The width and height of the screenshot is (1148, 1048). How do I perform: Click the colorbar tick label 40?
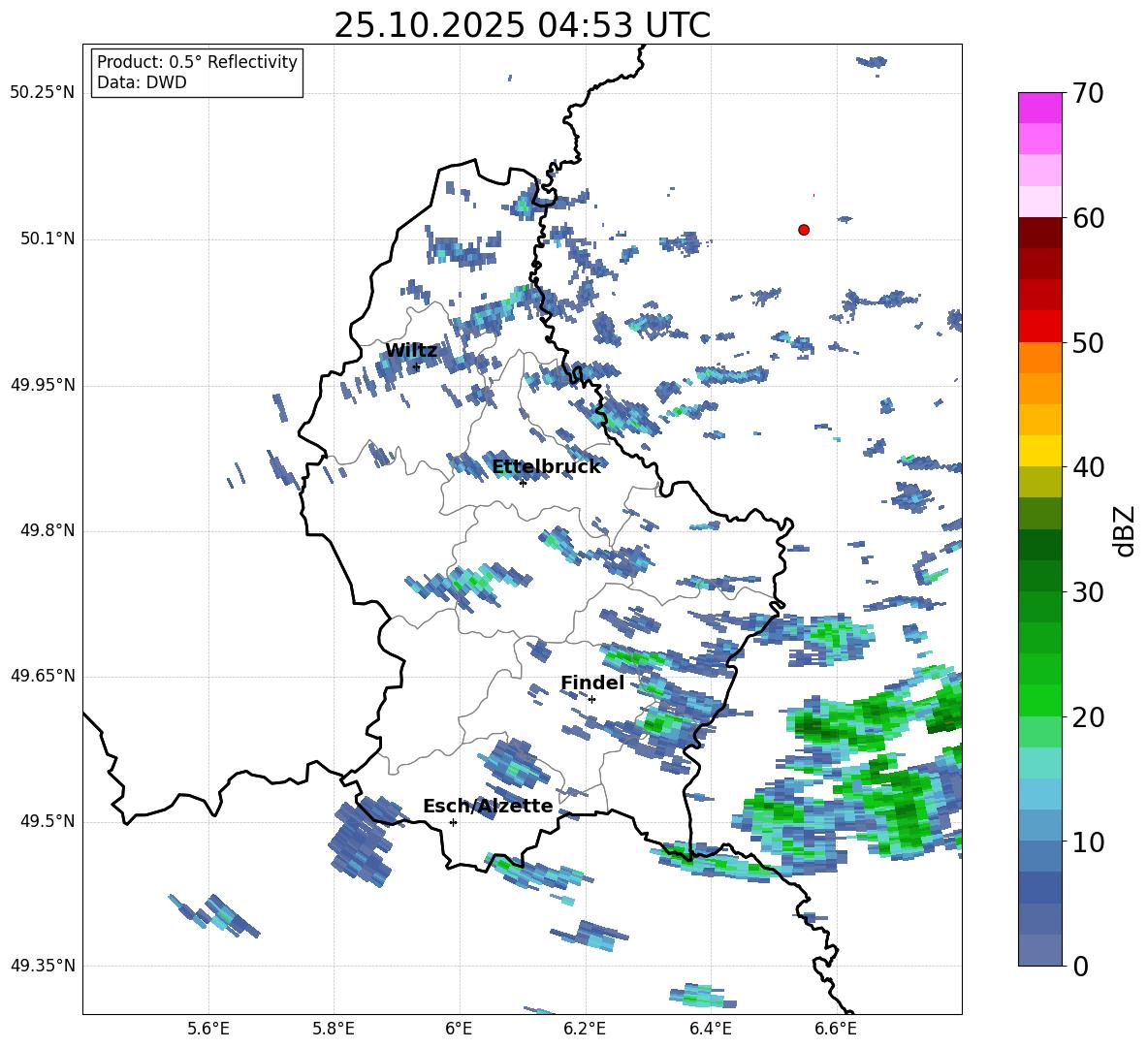[1088, 467]
